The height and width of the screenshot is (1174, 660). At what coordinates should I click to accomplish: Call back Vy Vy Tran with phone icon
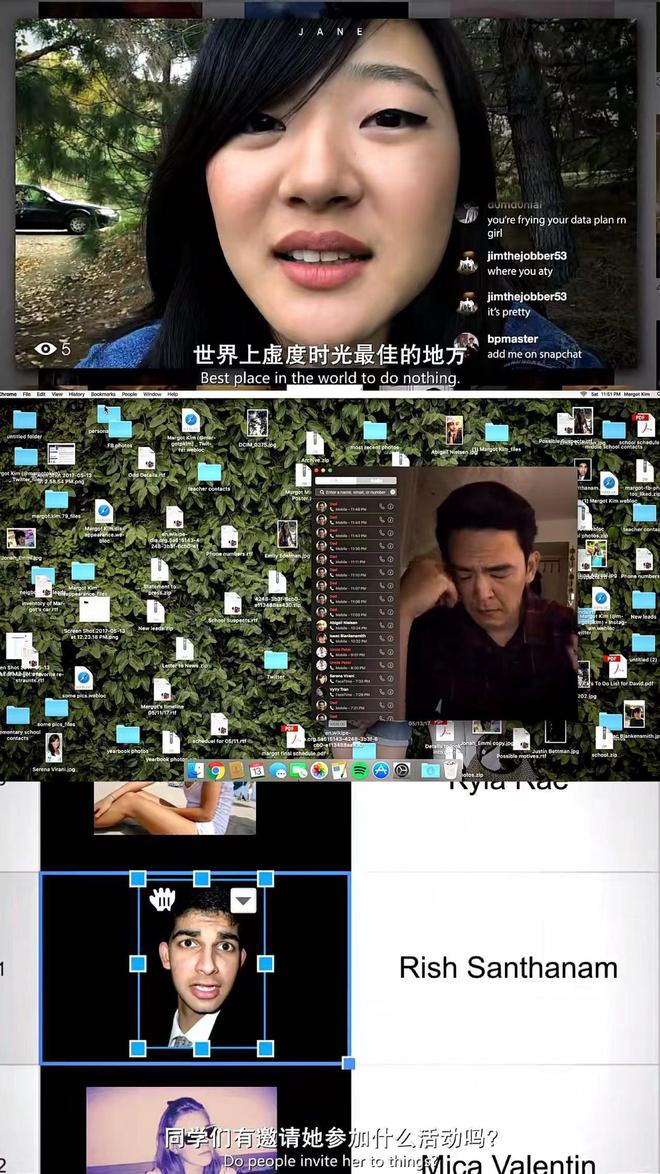382,692
